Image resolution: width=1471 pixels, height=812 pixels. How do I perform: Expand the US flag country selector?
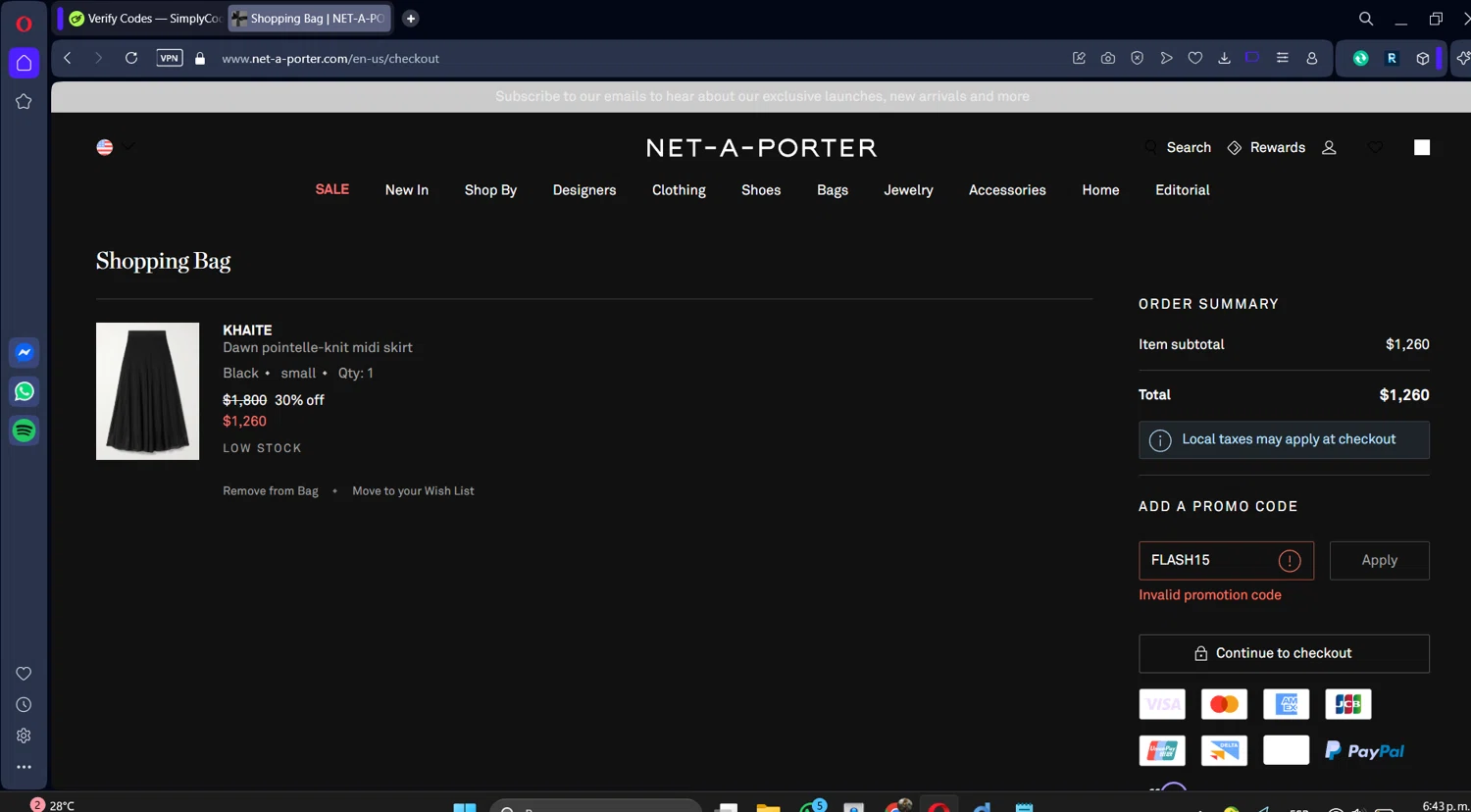[x=116, y=147]
